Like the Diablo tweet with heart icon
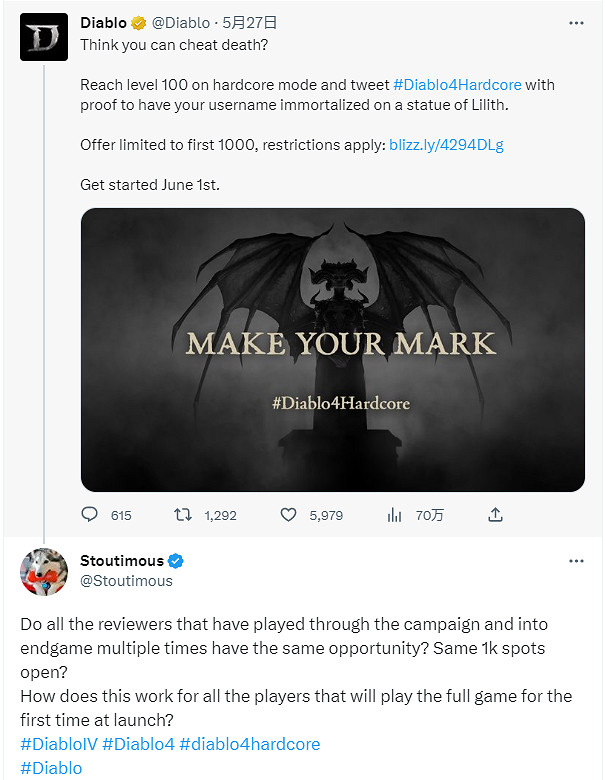 tap(289, 515)
